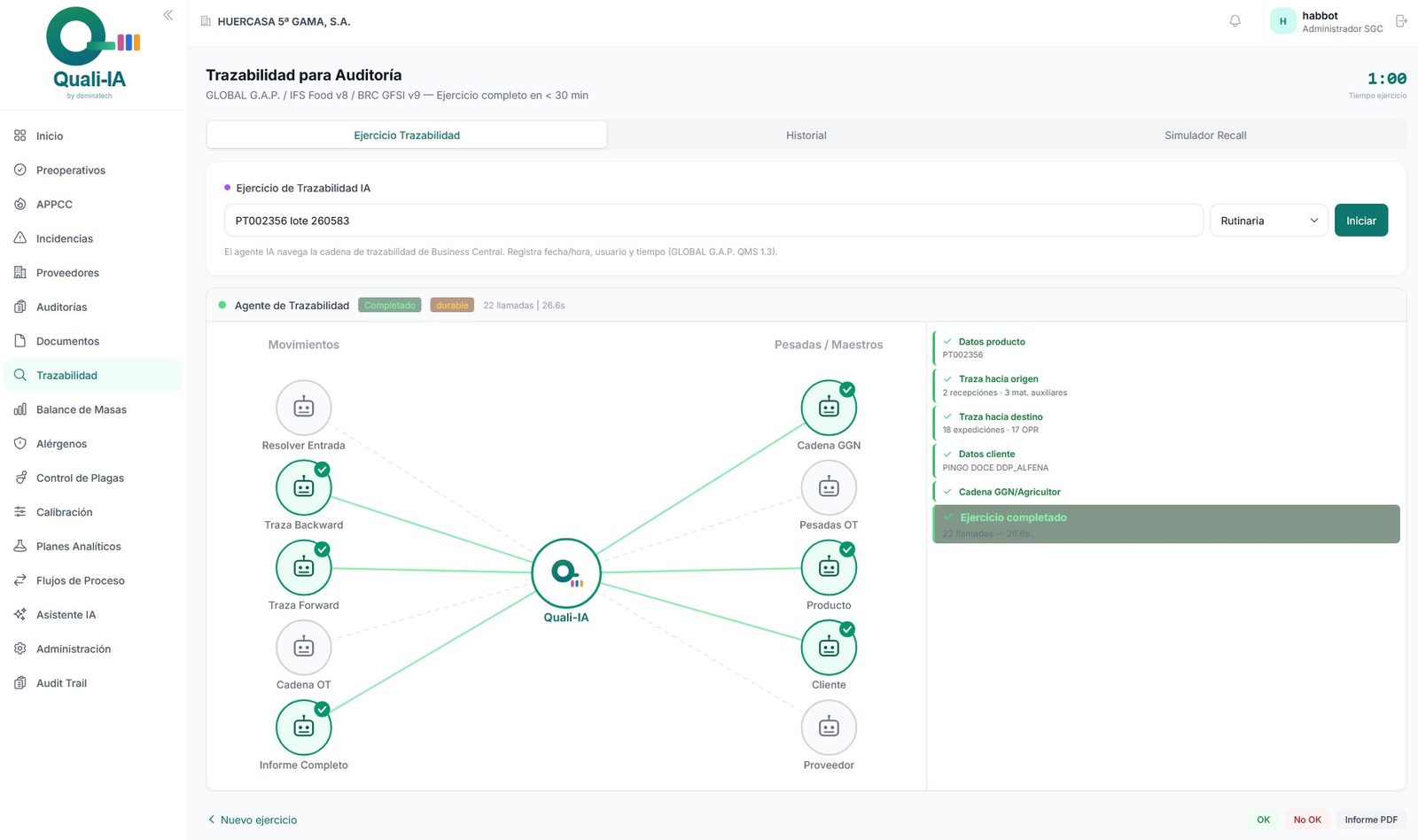
Task: Switch to the Ejercicio Trazabilidad tab
Action: pyautogui.click(x=407, y=136)
